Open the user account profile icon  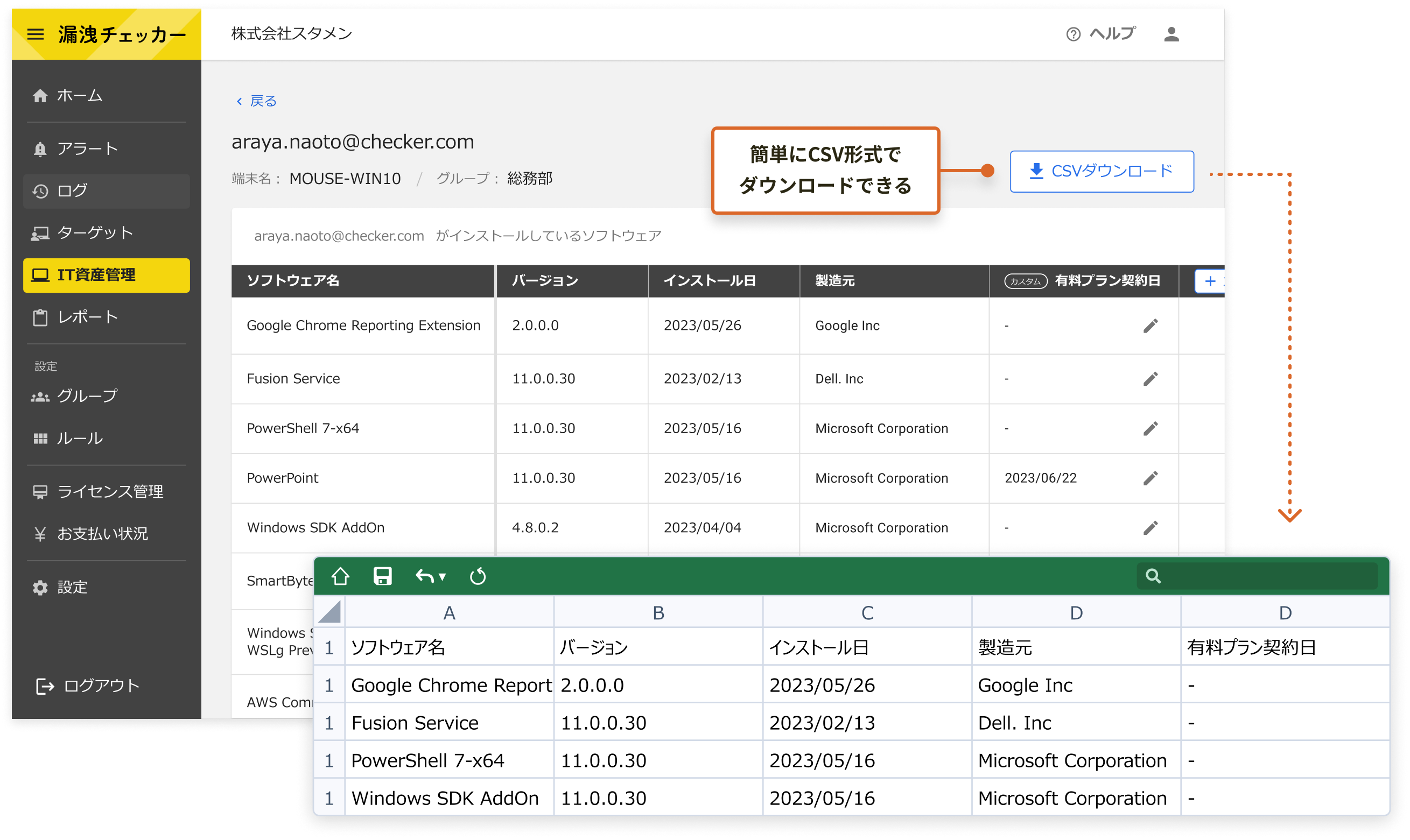coord(1171,34)
